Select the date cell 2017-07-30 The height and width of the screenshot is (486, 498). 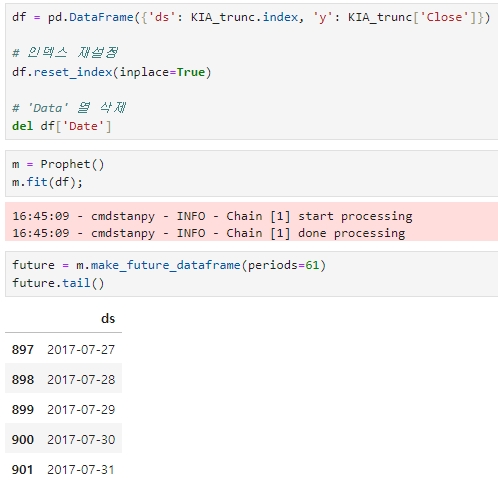tap(81, 440)
